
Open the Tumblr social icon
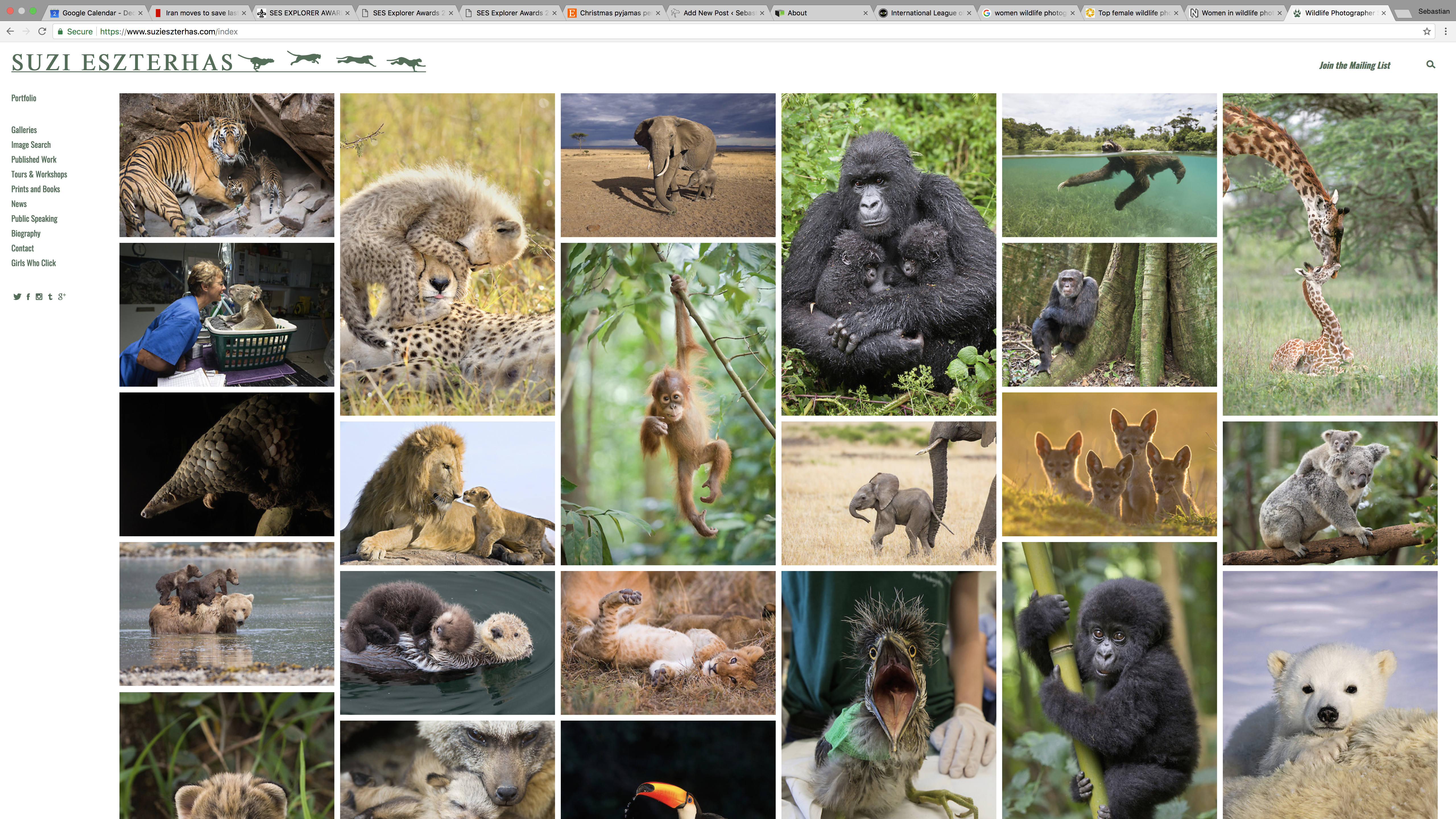coord(50,297)
